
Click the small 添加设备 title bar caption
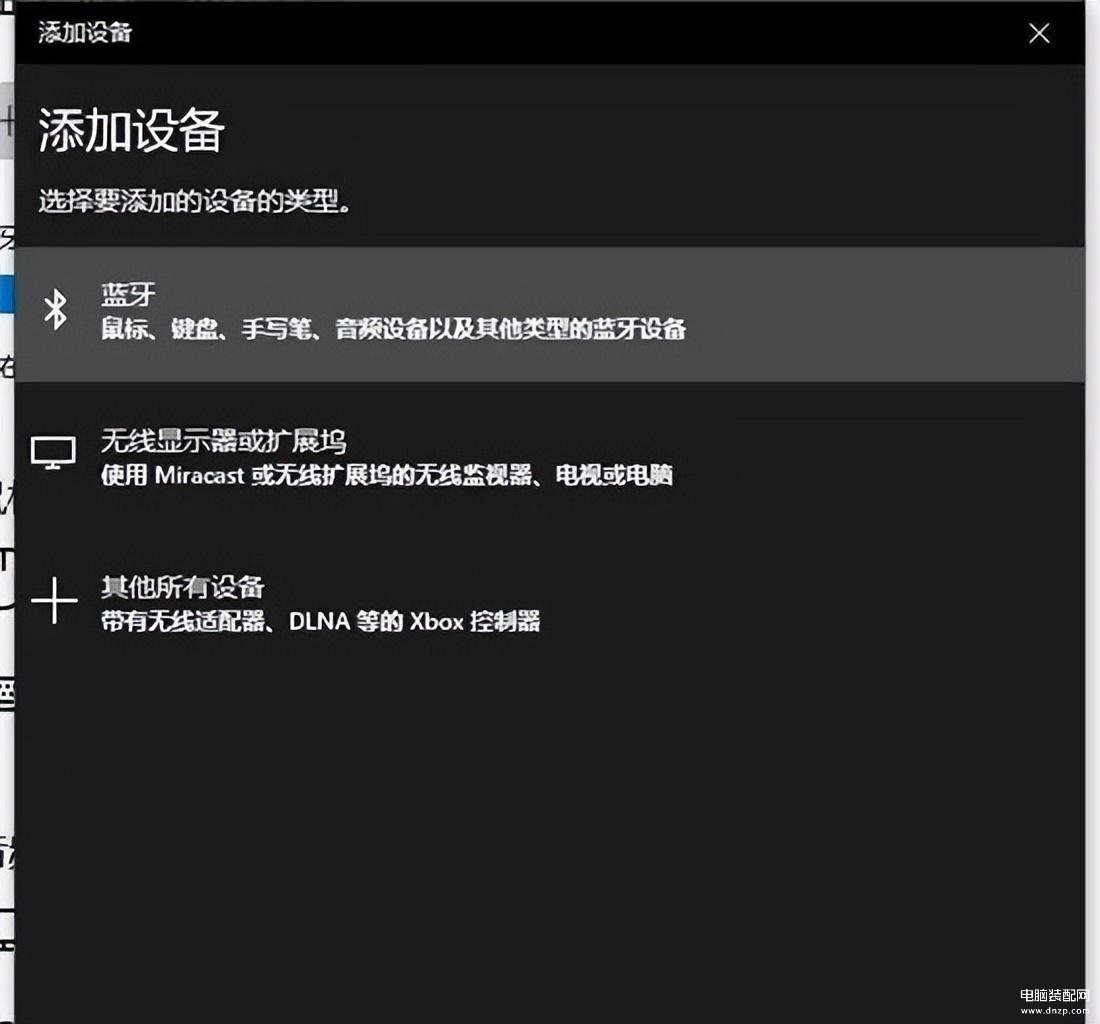pos(85,33)
